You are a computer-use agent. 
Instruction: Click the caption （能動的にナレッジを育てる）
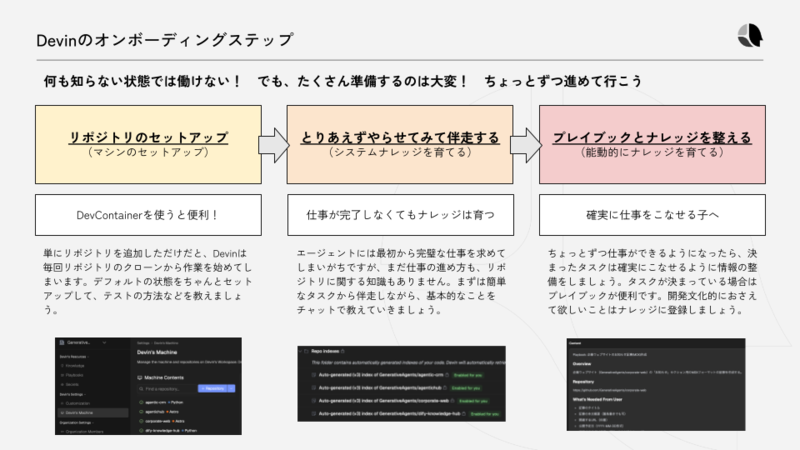coord(653,152)
